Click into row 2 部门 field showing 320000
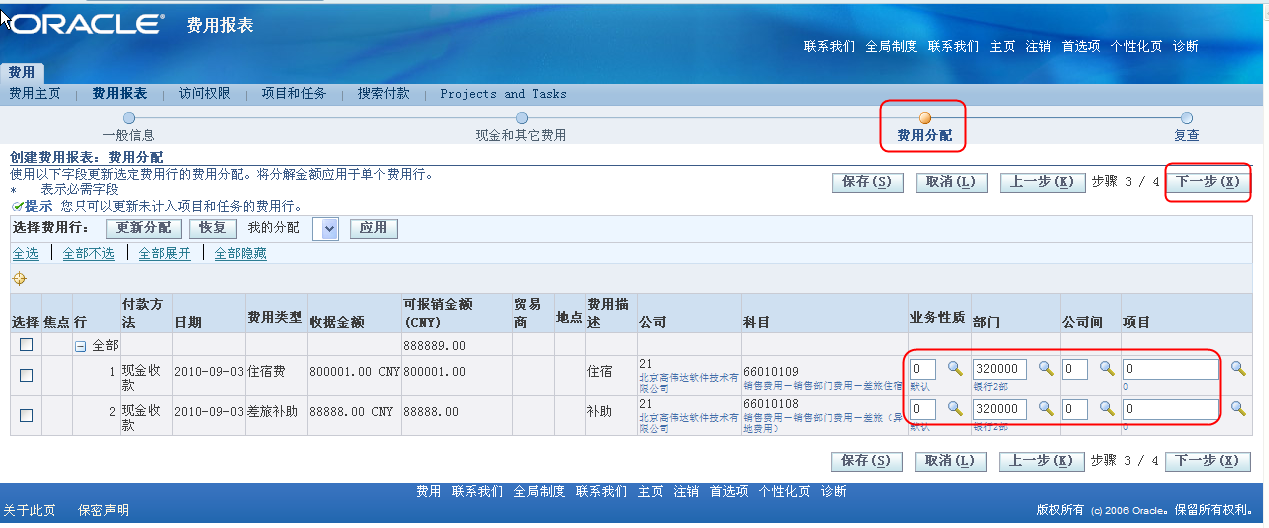The height and width of the screenshot is (528, 1269). pyautogui.click(x=999, y=409)
